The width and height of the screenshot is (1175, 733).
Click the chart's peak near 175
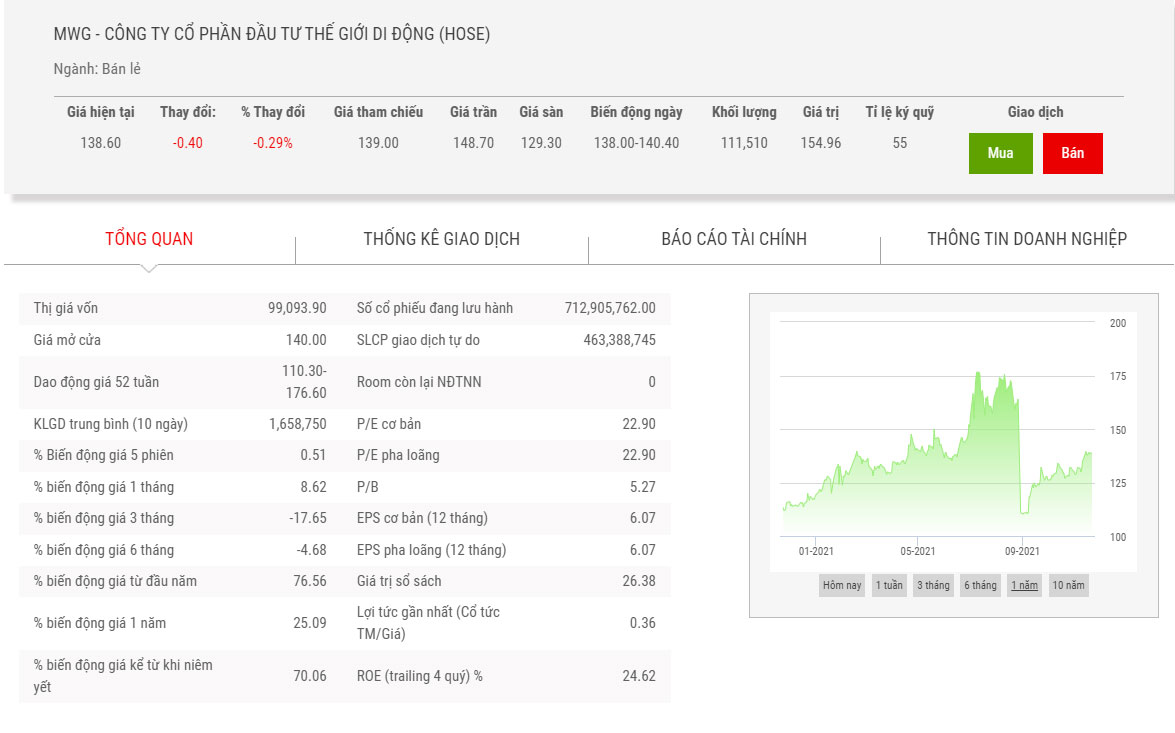976,374
